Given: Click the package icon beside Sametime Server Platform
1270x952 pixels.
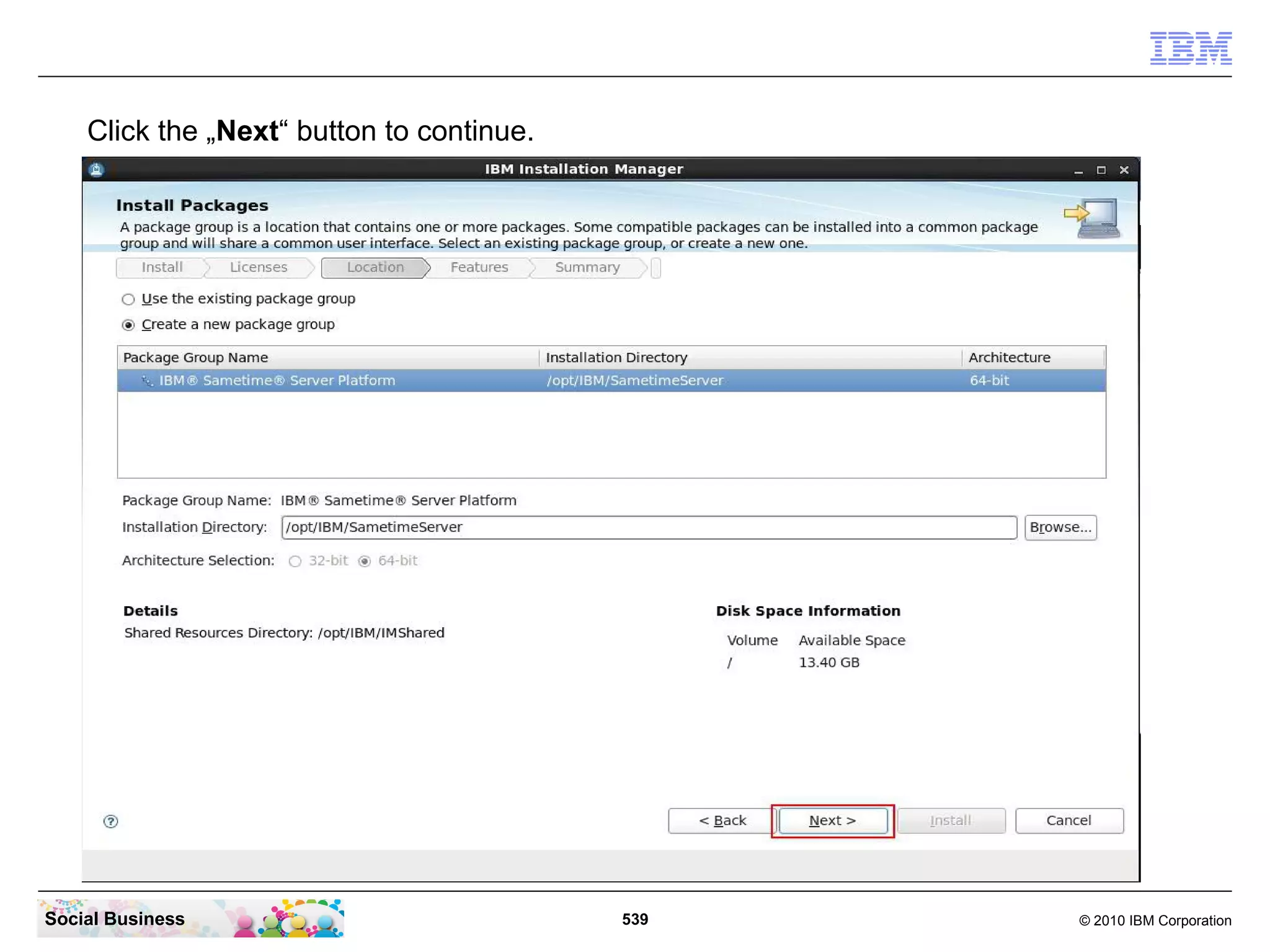Looking at the screenshot, I should coord(147,381).
